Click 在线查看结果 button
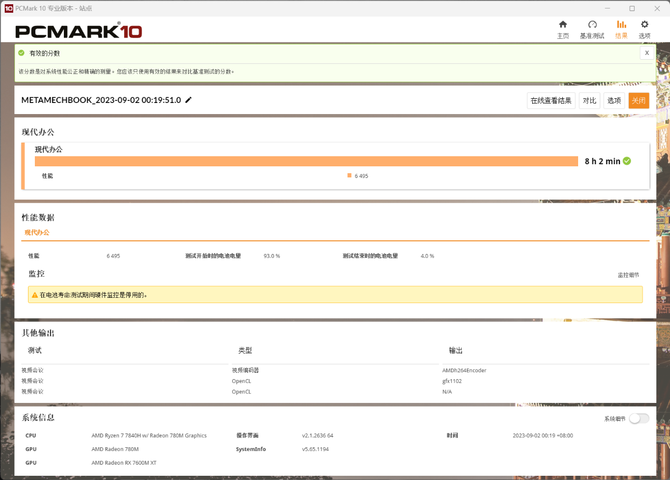 pyautogui.click(x=551, y=101)
